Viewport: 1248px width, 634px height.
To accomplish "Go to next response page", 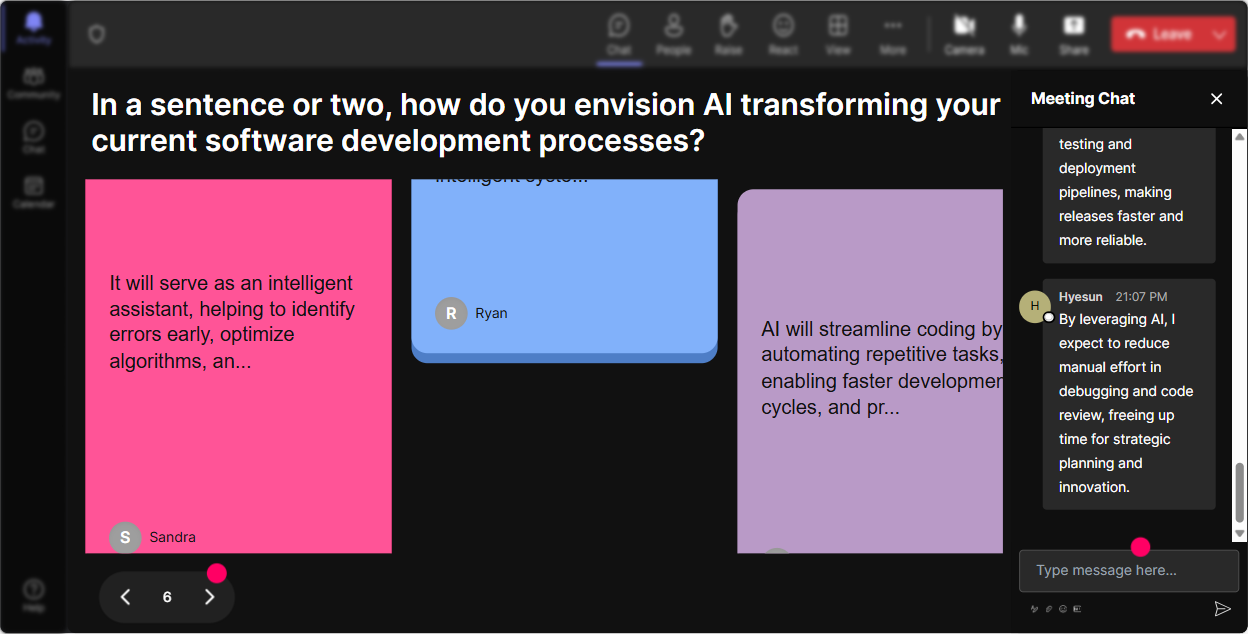I will pos(209,597).
